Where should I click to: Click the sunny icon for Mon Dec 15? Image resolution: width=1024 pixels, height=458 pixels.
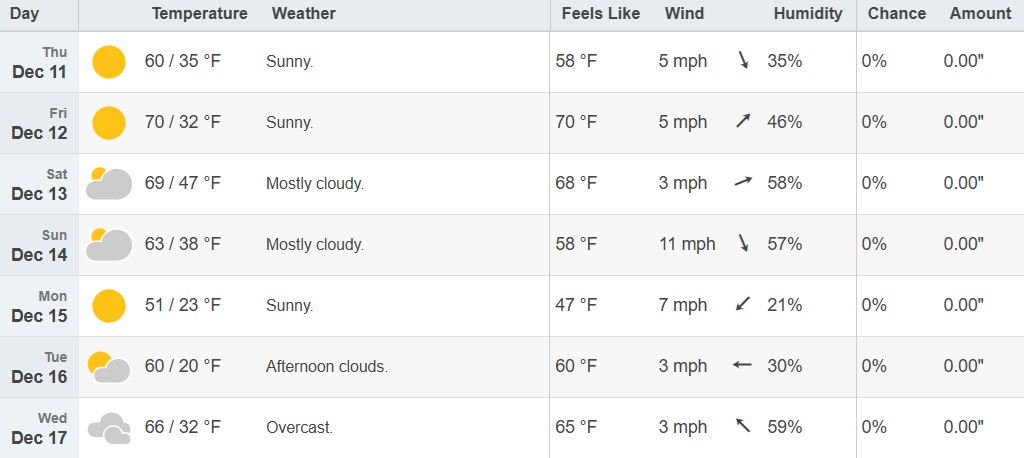click(x=109, y=306)
